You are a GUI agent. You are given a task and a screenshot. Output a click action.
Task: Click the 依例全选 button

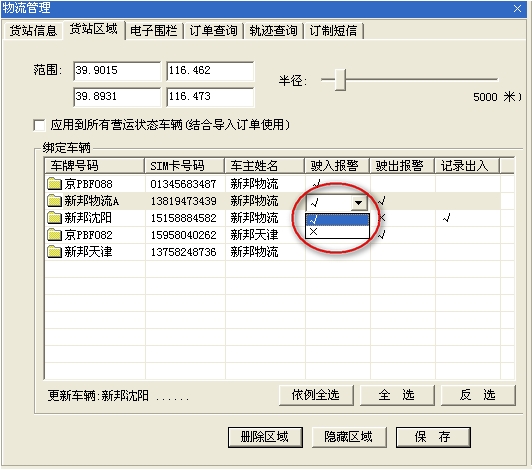click(316, 395)
